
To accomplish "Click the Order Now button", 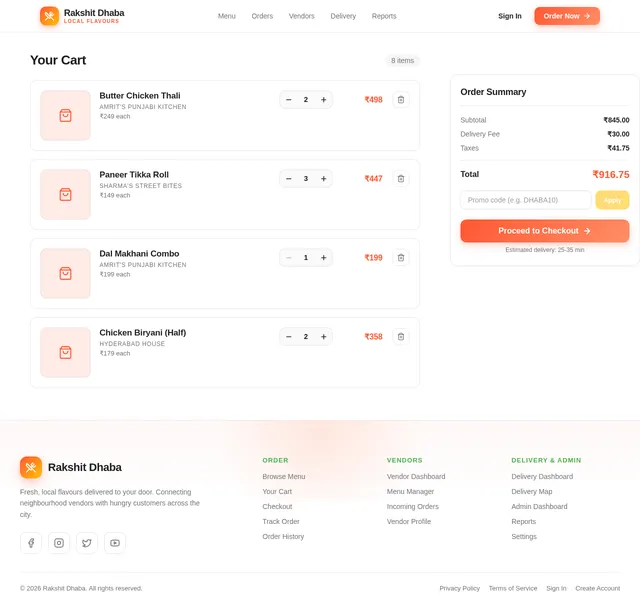I will [567, 16].
